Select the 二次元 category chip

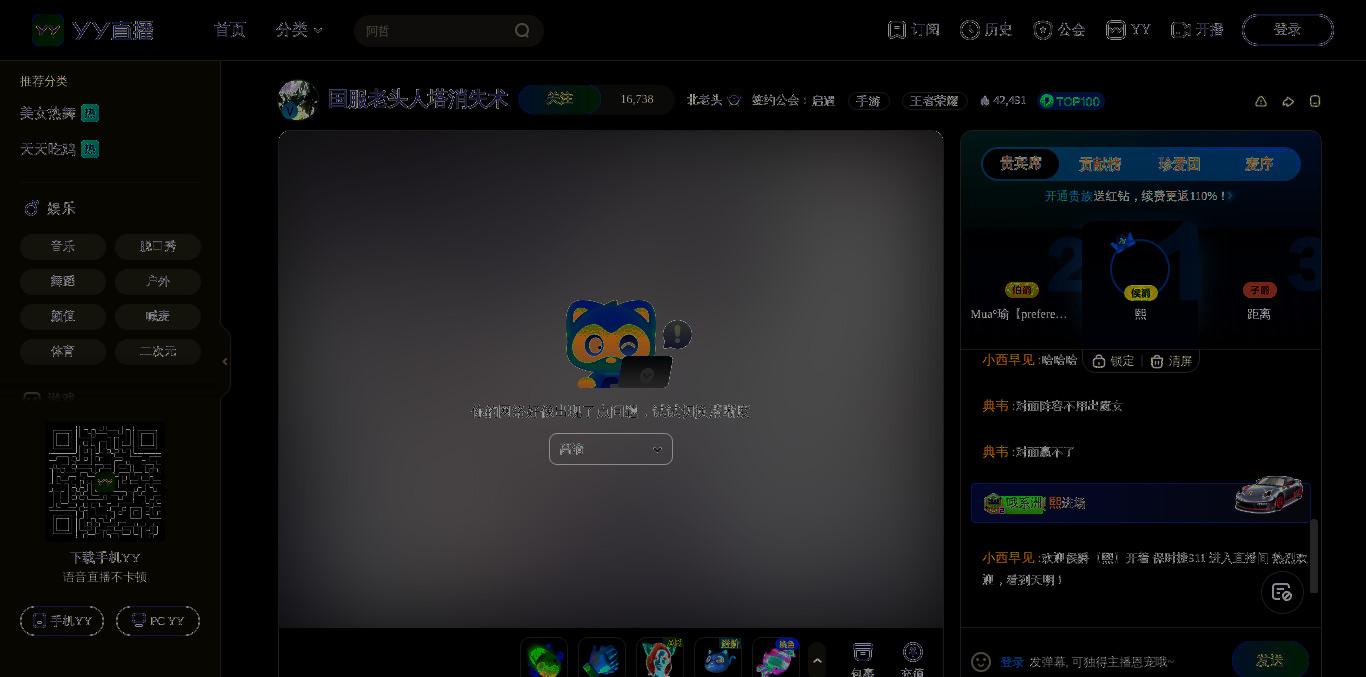click(x=158, y=351)
